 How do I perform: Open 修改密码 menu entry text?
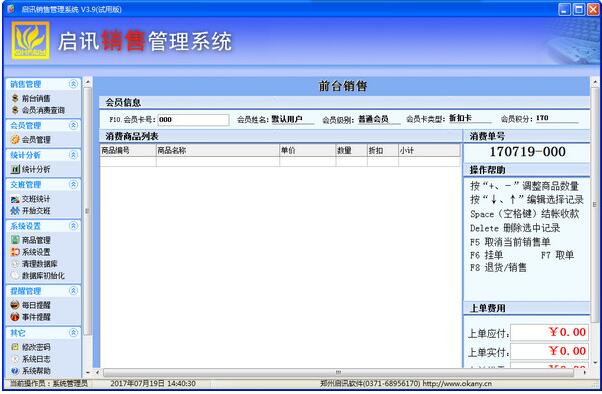coord(36,347)
